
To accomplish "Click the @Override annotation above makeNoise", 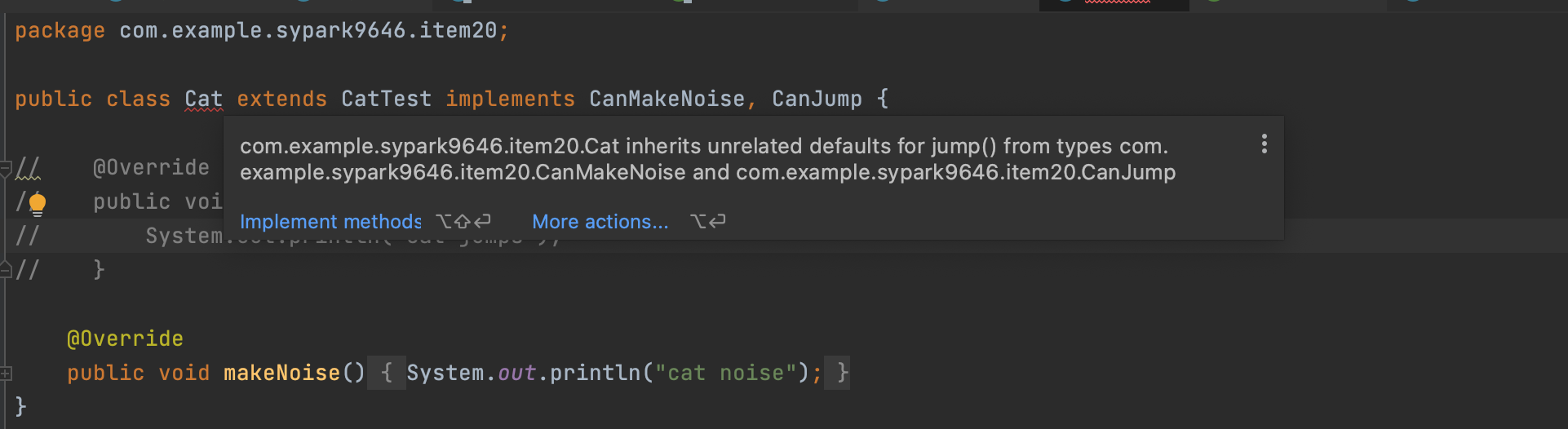I will 125,338.
